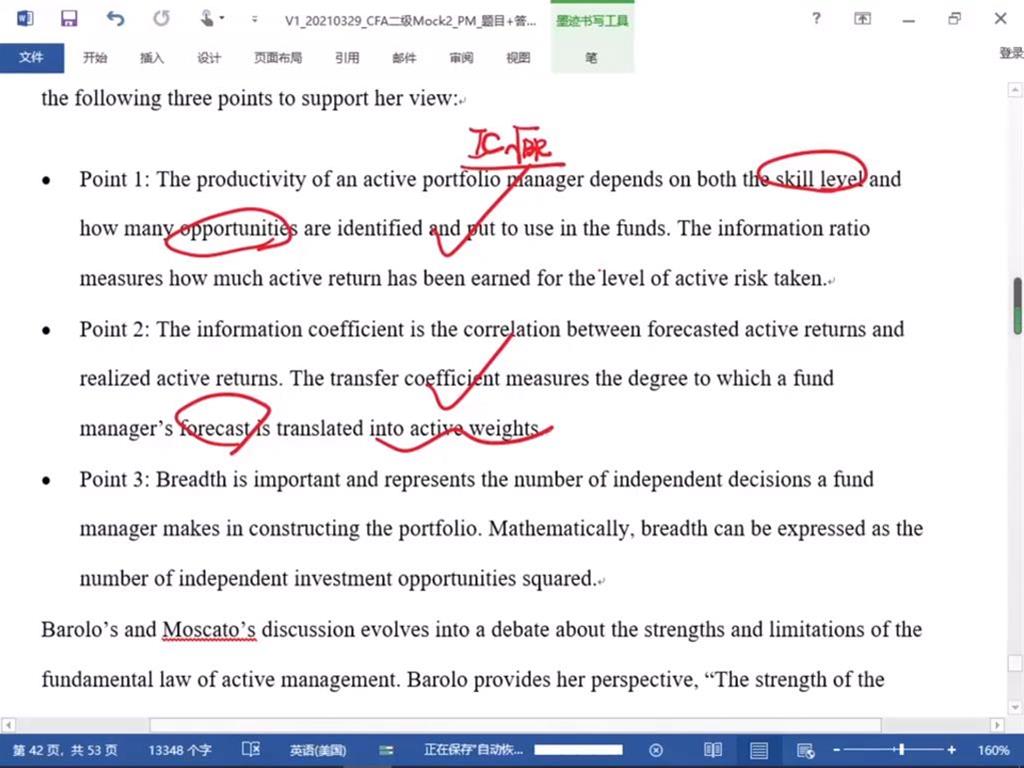The width and height of the screenshot is (1024, 768).
Task: Click the text 'Point 1:' in document
Action: [114, 179]
